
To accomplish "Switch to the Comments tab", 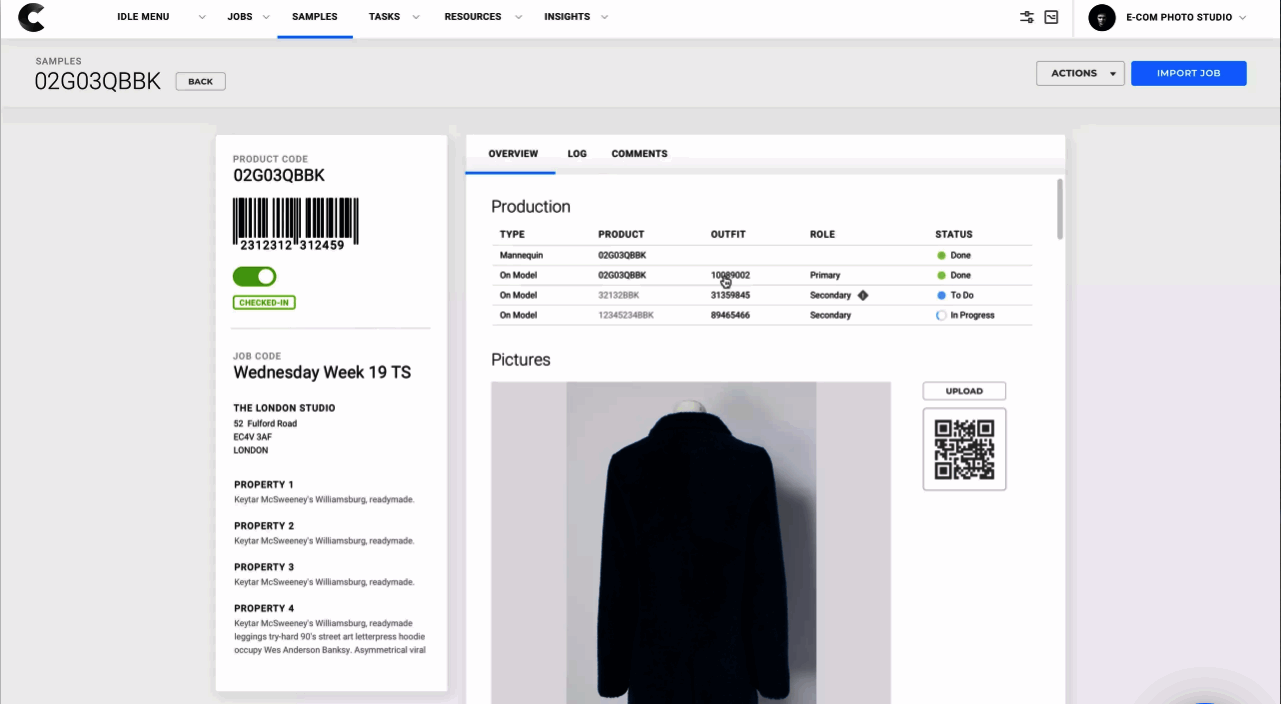I will pos(639,154).
